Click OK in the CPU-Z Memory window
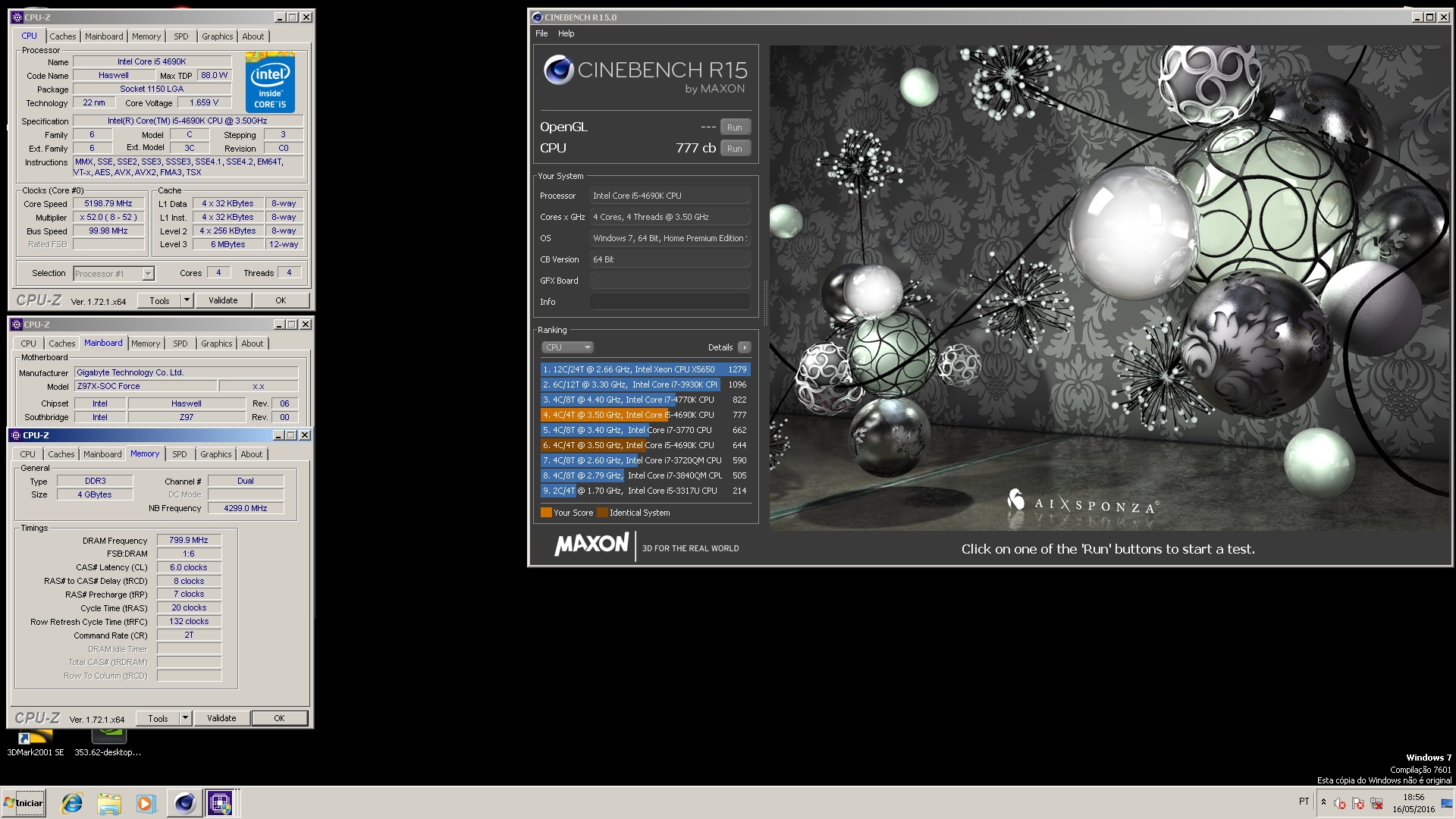Image resolution: width=1456 pixels, height=819 pixels. 279,718
